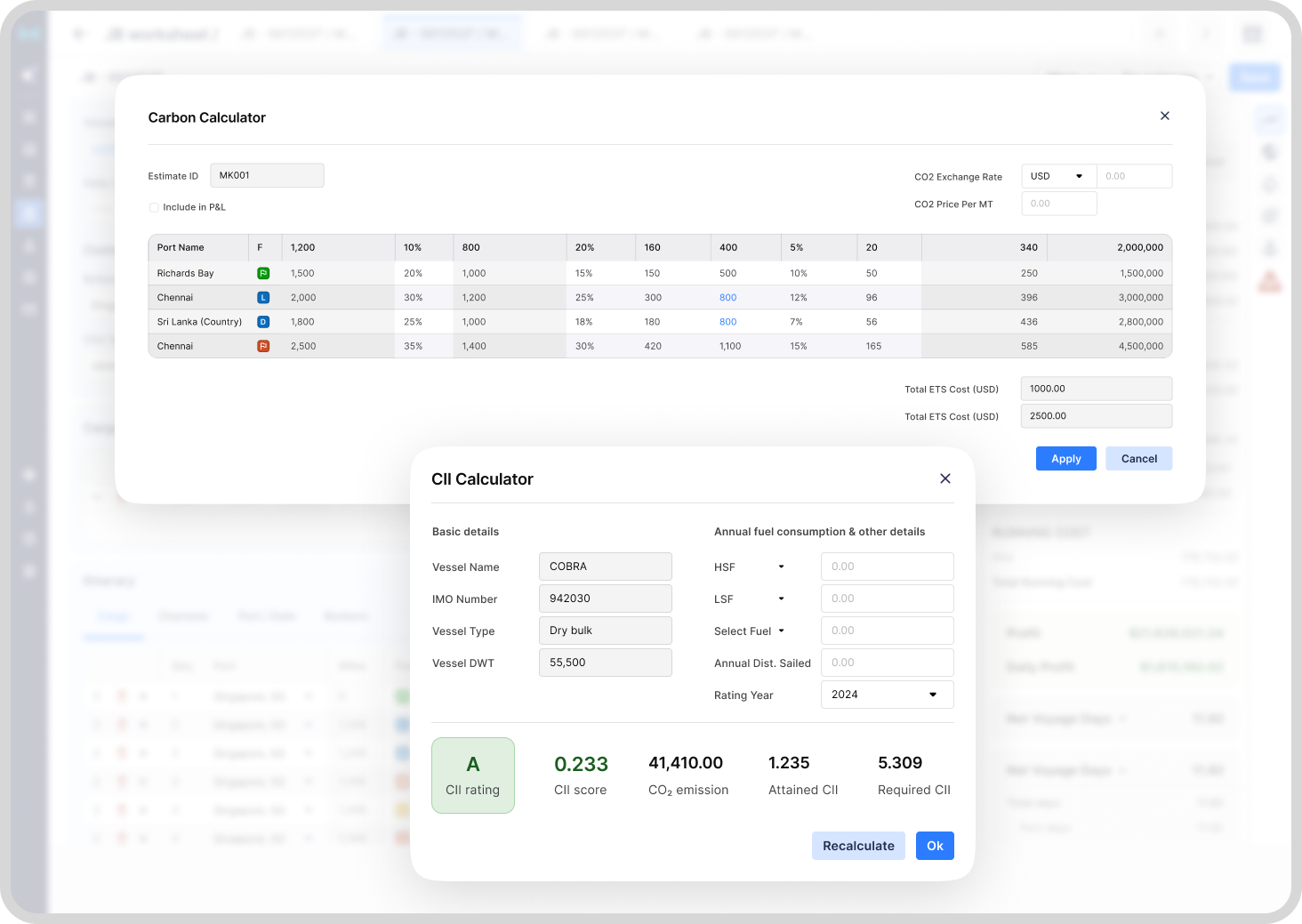Click the blue L badge in the Chennai row

pos(263,297)
